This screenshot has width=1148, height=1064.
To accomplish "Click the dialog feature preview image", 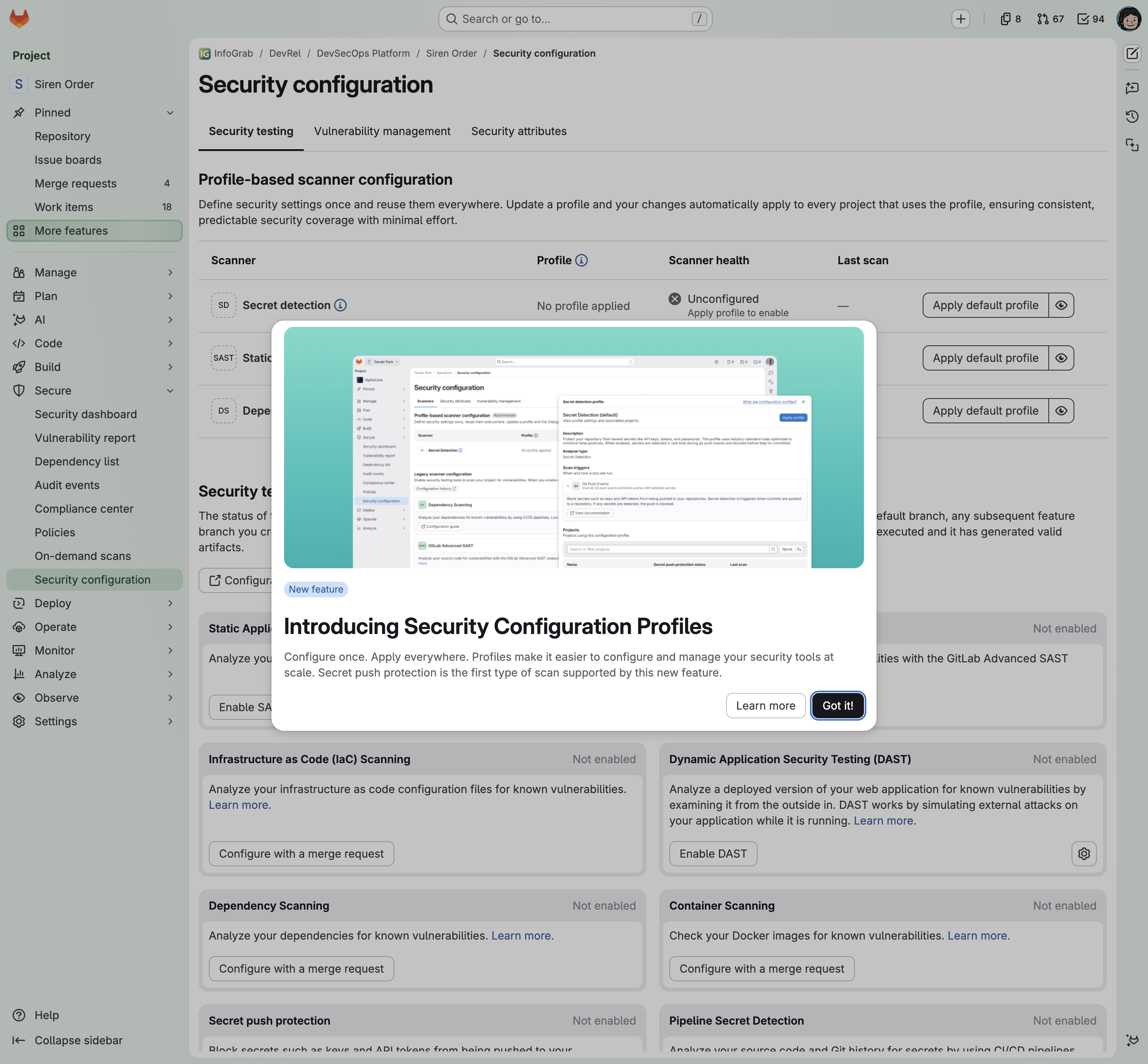I will point(574,447).
